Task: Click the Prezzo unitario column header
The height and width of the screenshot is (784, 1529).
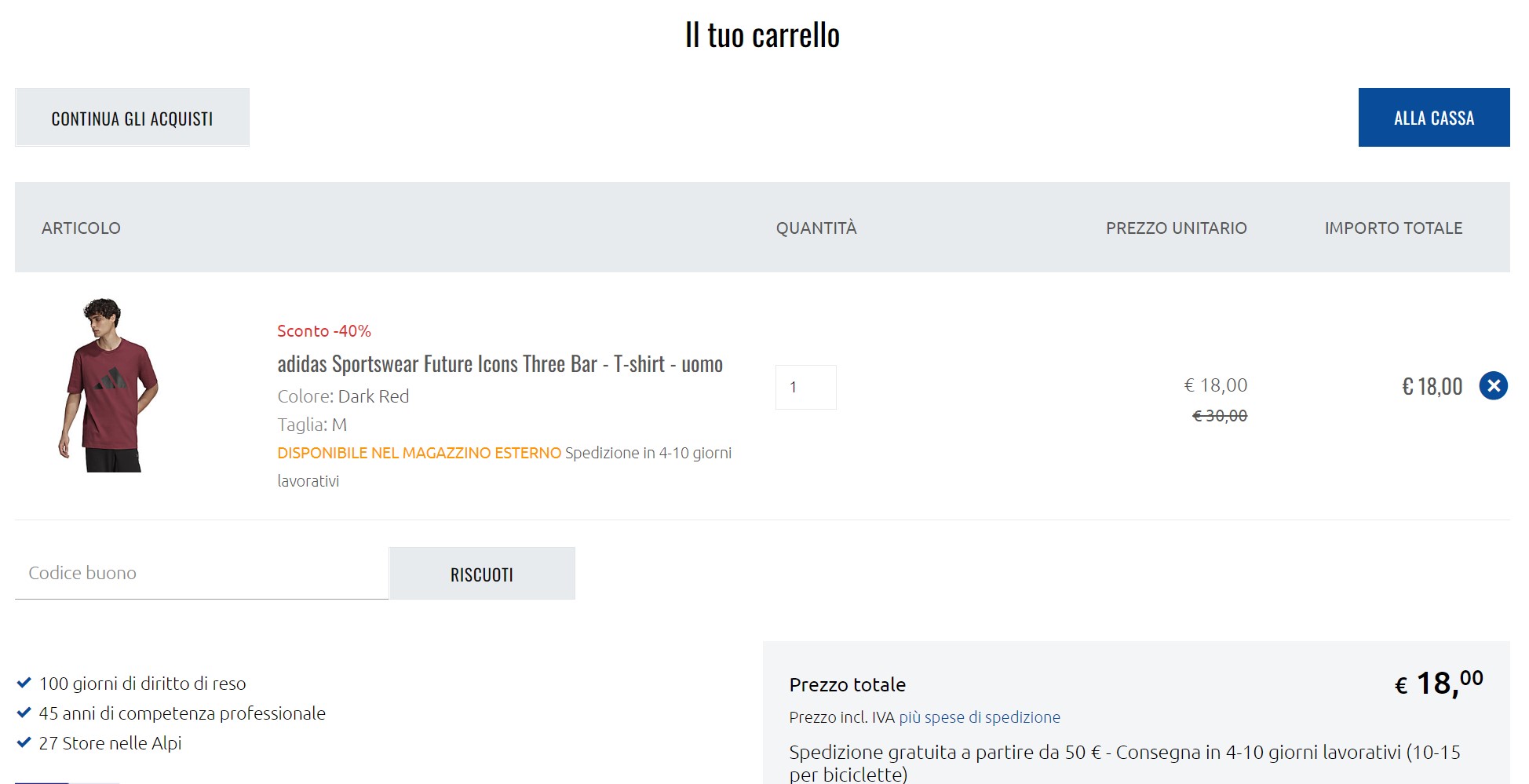Action: [x=1177, y=228]
